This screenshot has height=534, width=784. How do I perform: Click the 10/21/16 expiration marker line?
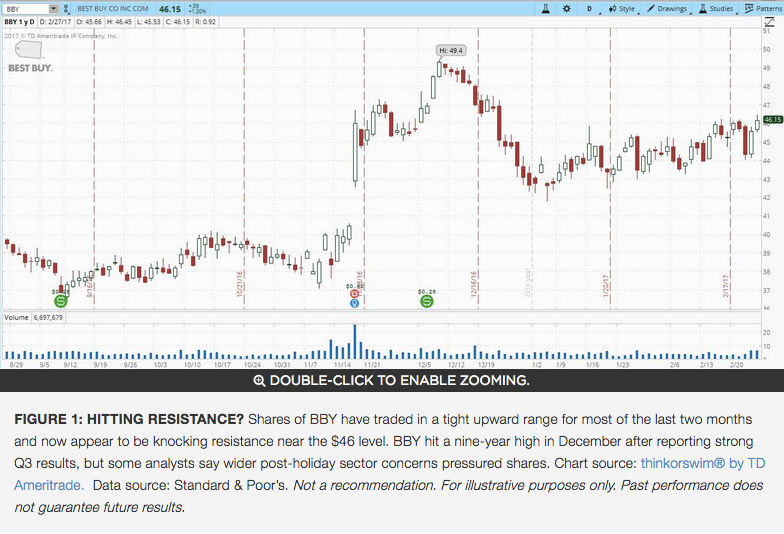(x=244, y=168)
